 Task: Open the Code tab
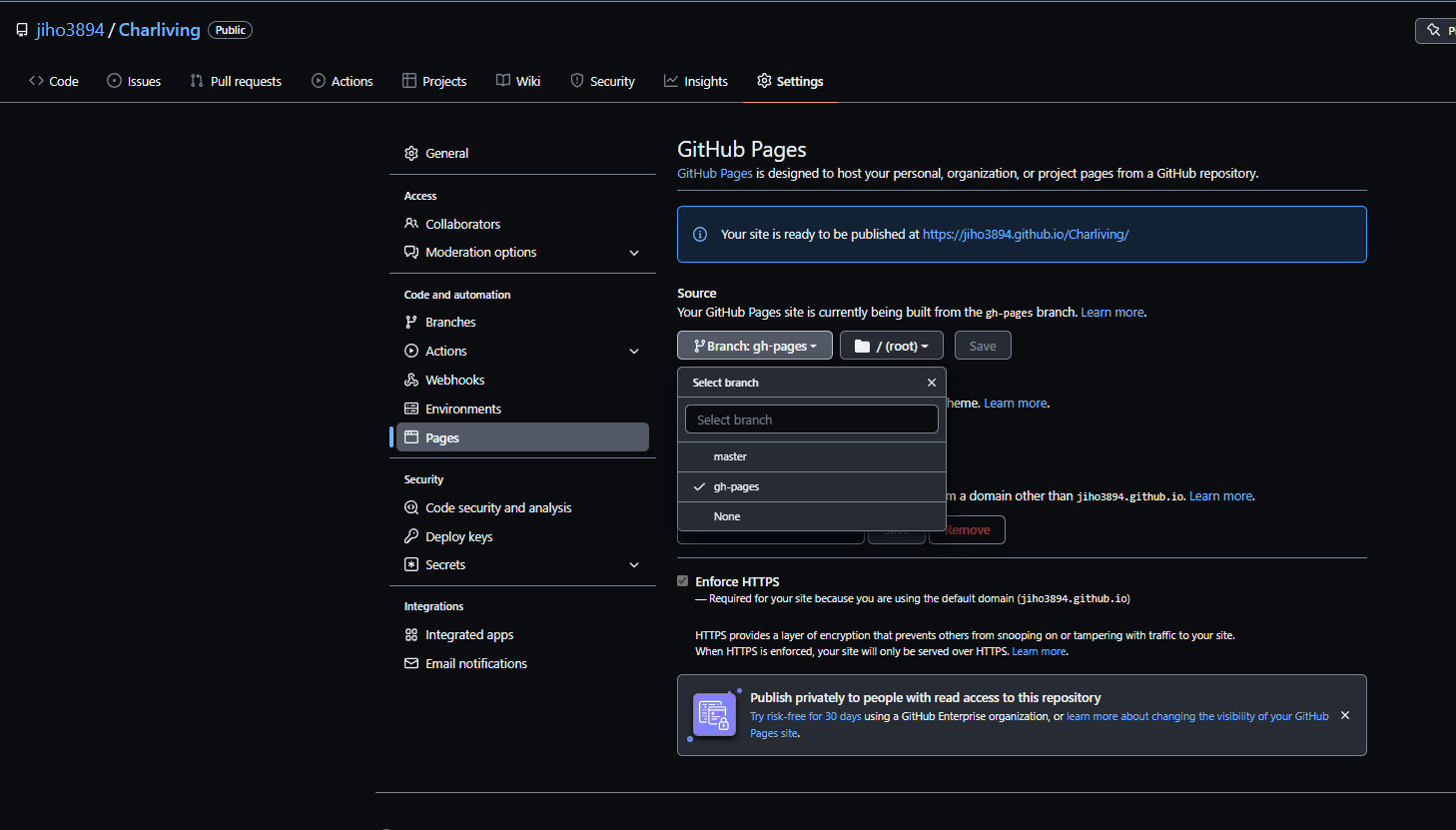(x=54, y=81)
